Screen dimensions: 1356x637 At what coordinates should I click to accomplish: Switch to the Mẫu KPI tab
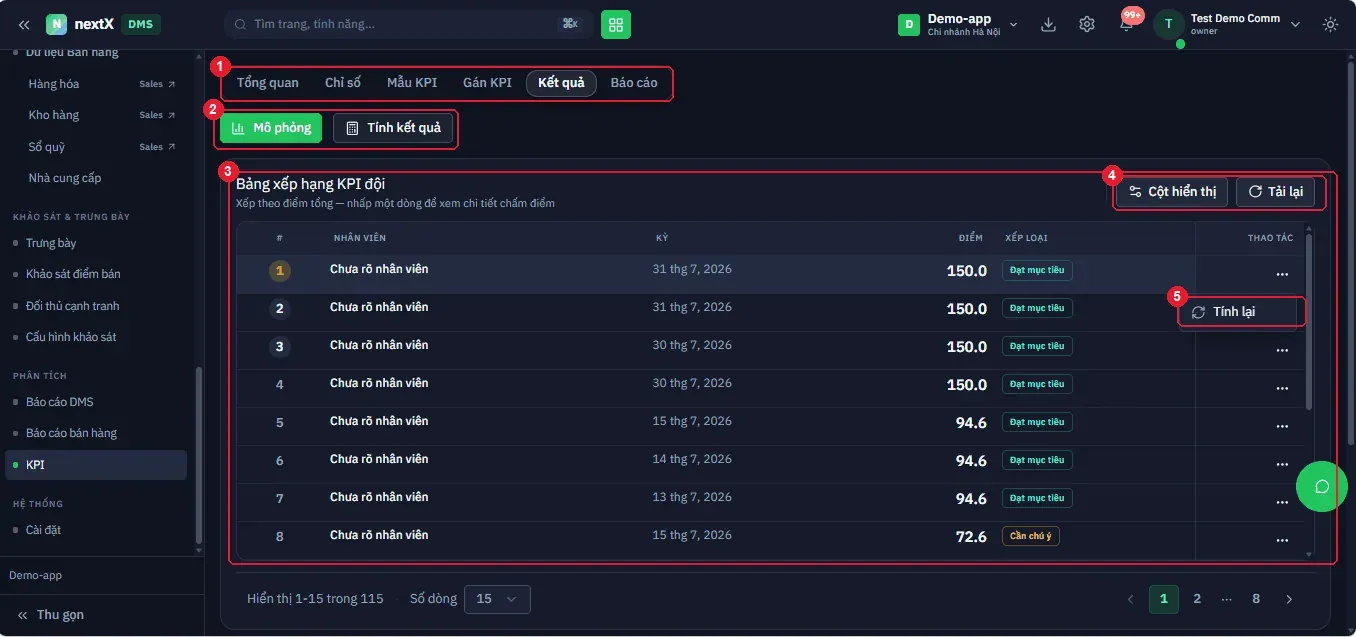point(412,83)
